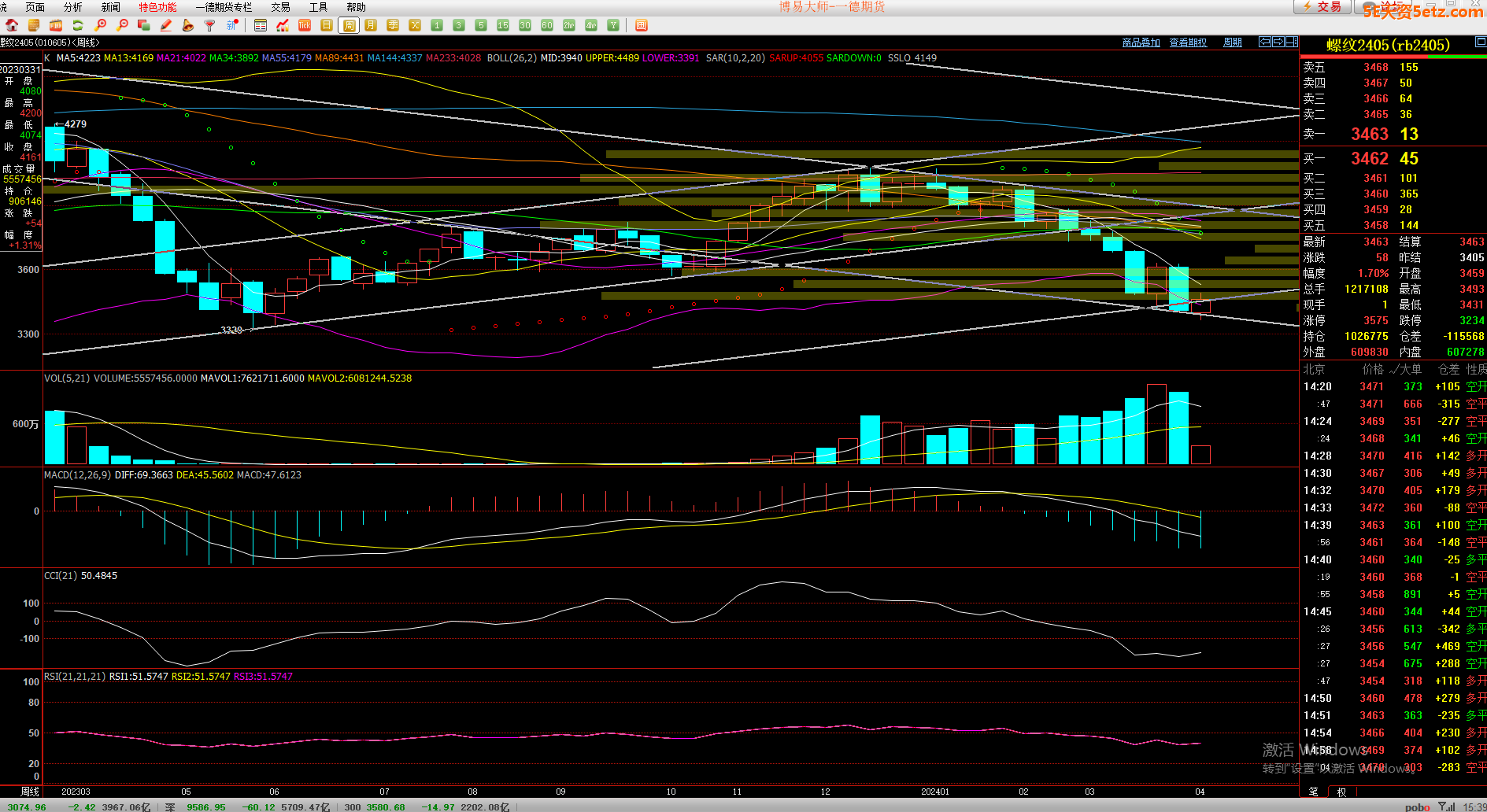Click the 交易 lightning button
1487x812 pixels.
coord(1322,7)
